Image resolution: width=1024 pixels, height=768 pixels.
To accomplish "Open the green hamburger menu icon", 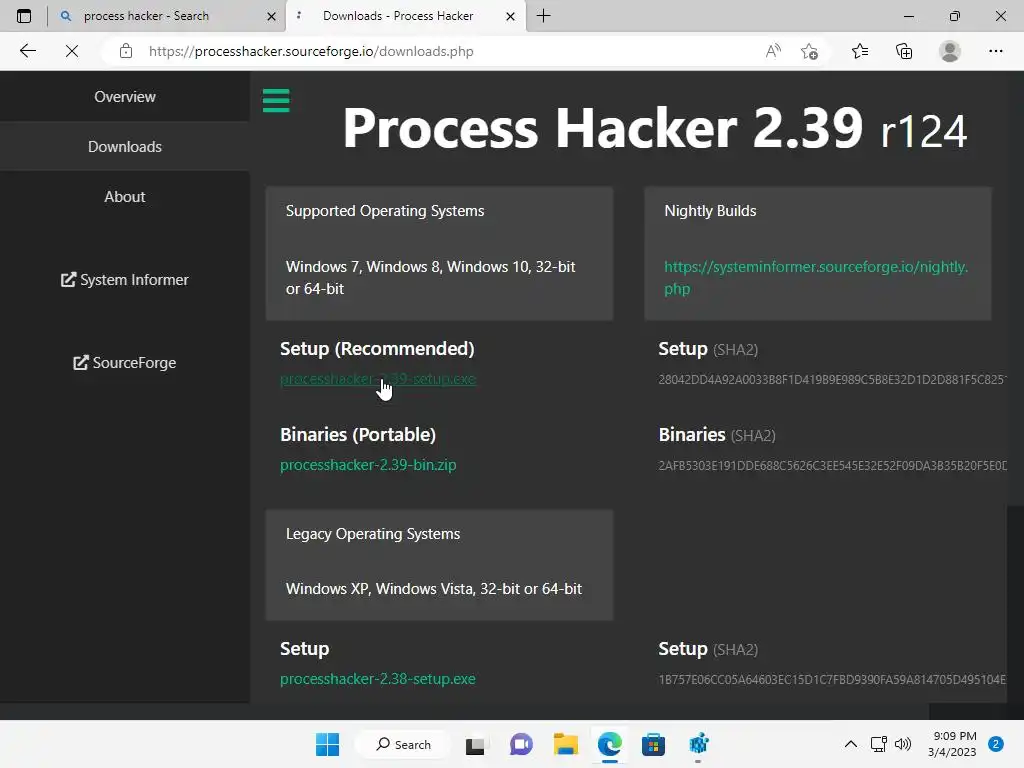I will 276,101.
